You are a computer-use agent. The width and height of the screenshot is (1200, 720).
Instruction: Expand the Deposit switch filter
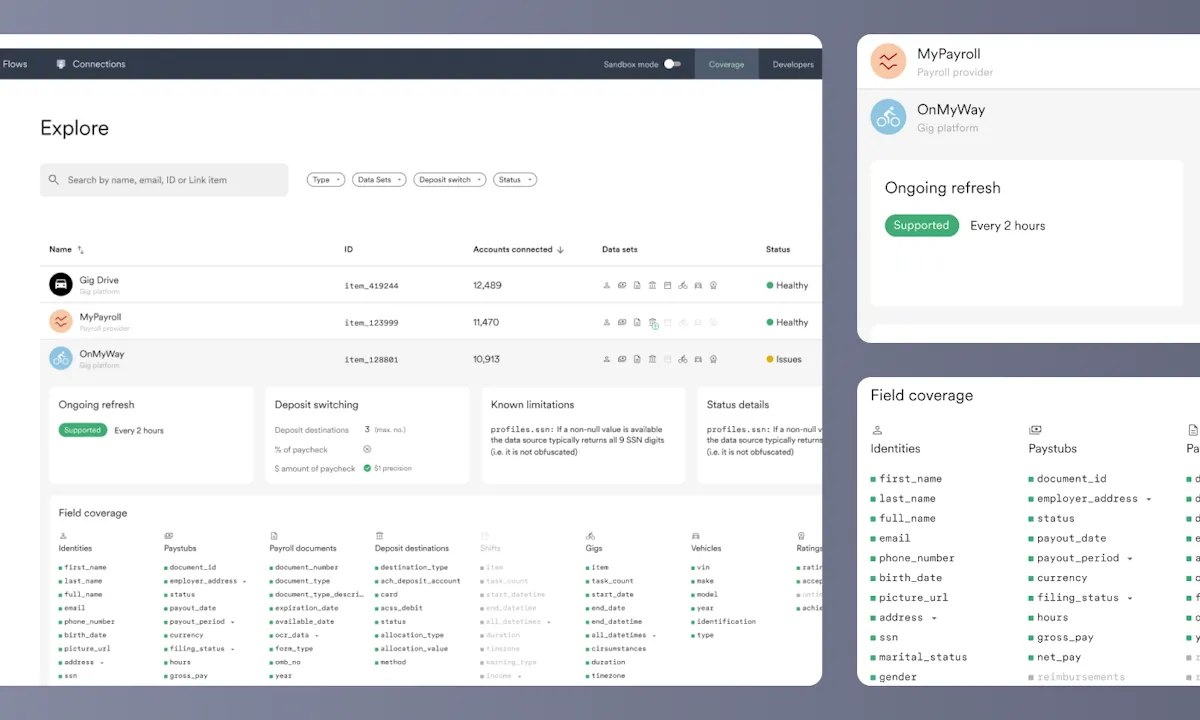click(x=449, y=180)
